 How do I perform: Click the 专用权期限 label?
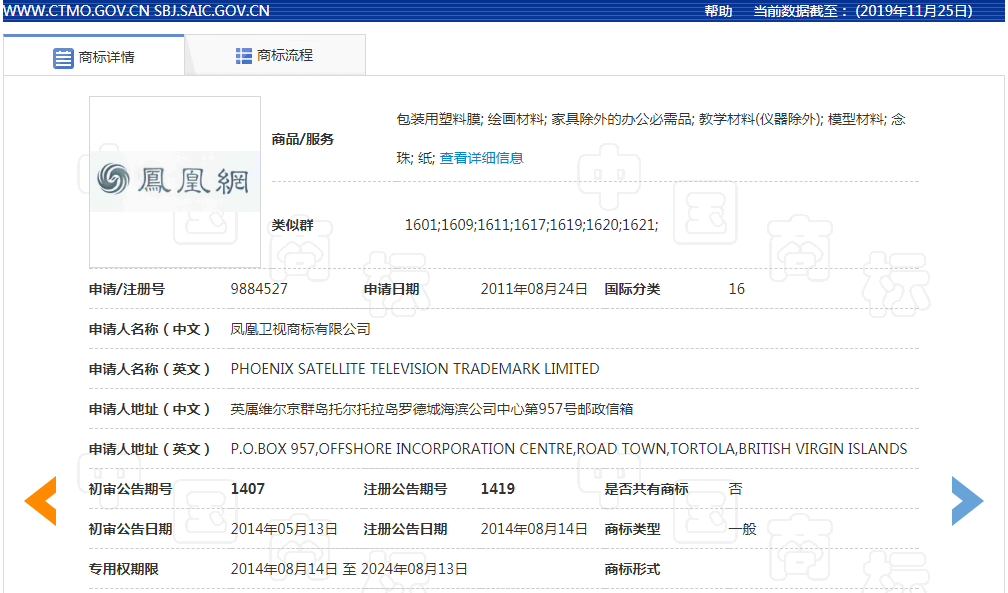(x=123, y=569)
